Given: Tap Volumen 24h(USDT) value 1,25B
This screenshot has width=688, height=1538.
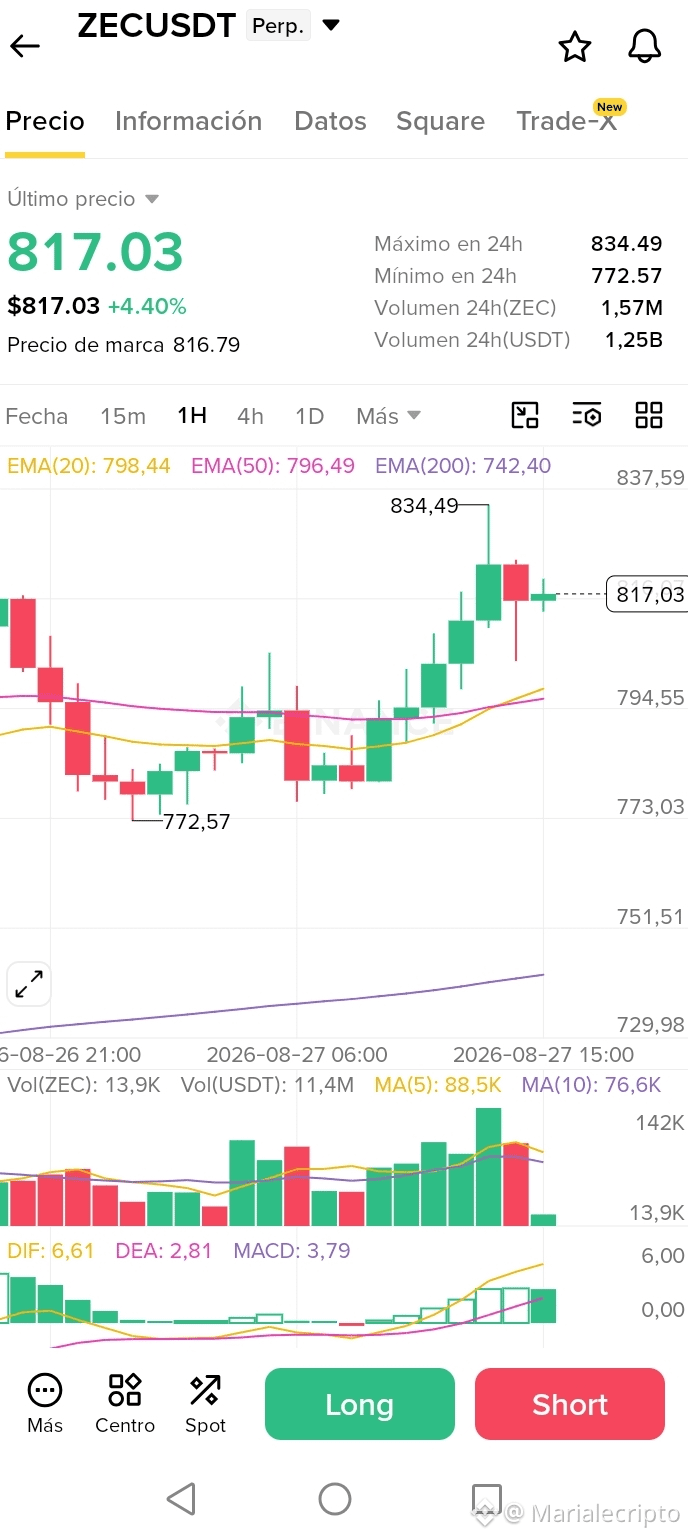Looking at the screenshot, I should coord(634,340).
